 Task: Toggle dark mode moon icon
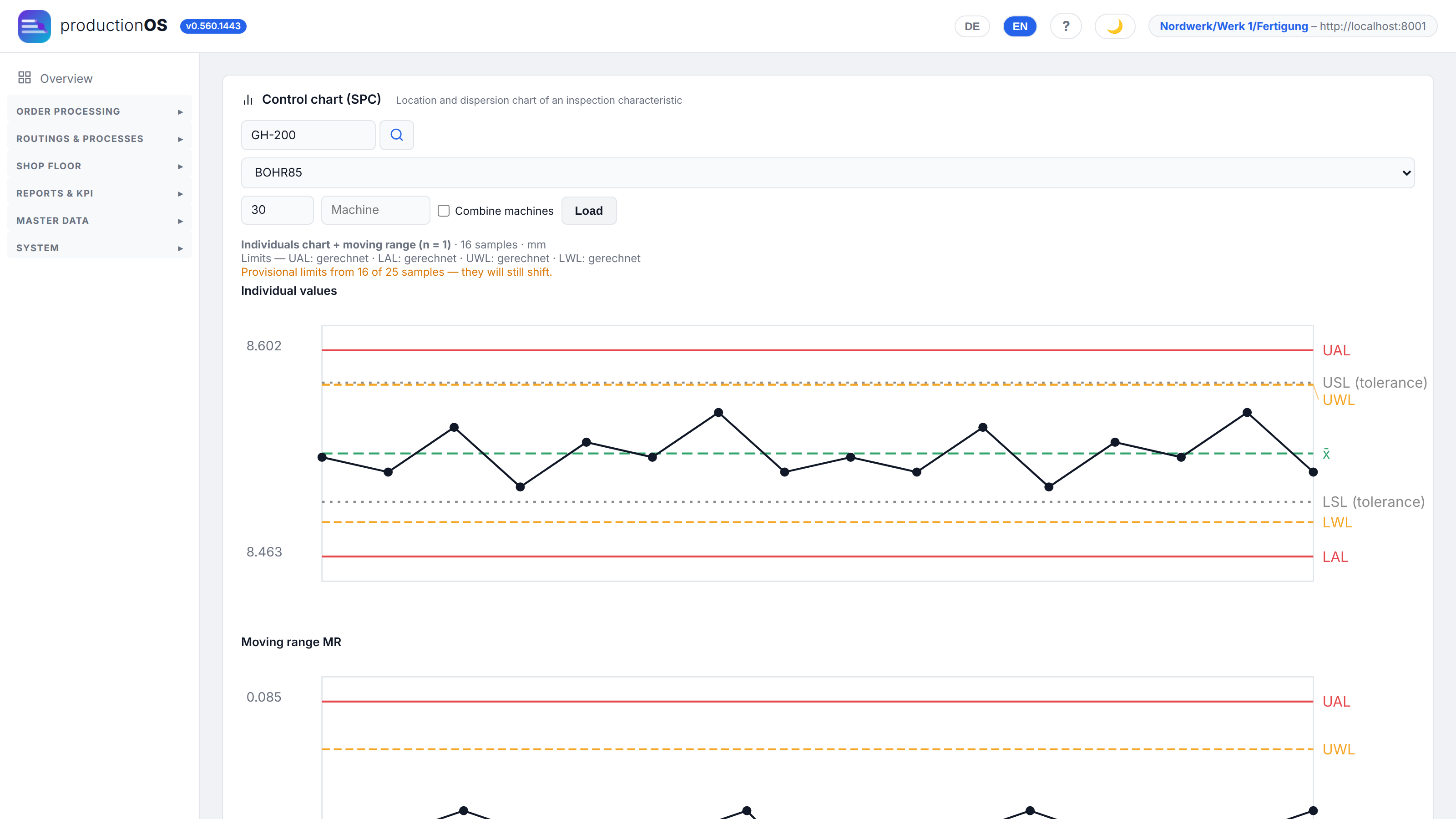(x=1115, y=26)
